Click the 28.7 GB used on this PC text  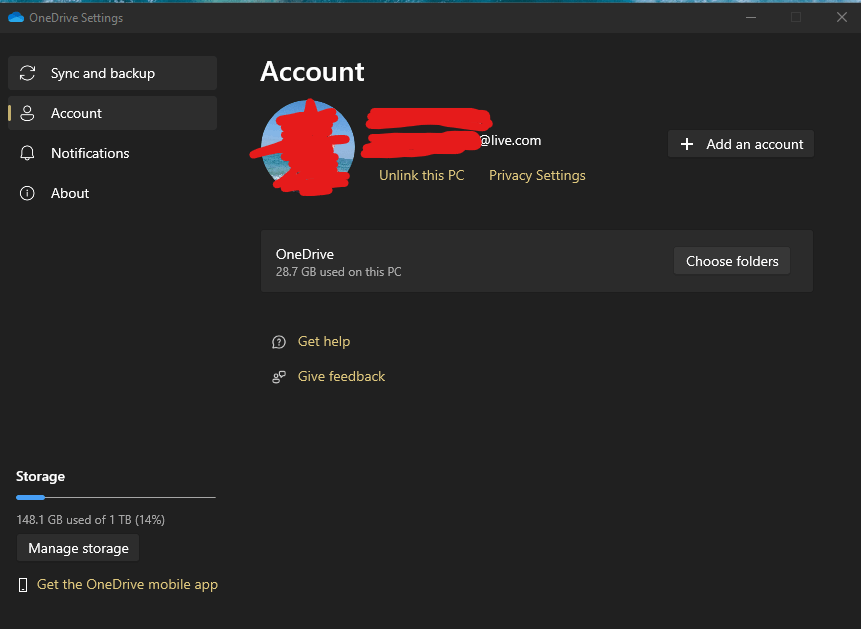(x=338, y=272)
